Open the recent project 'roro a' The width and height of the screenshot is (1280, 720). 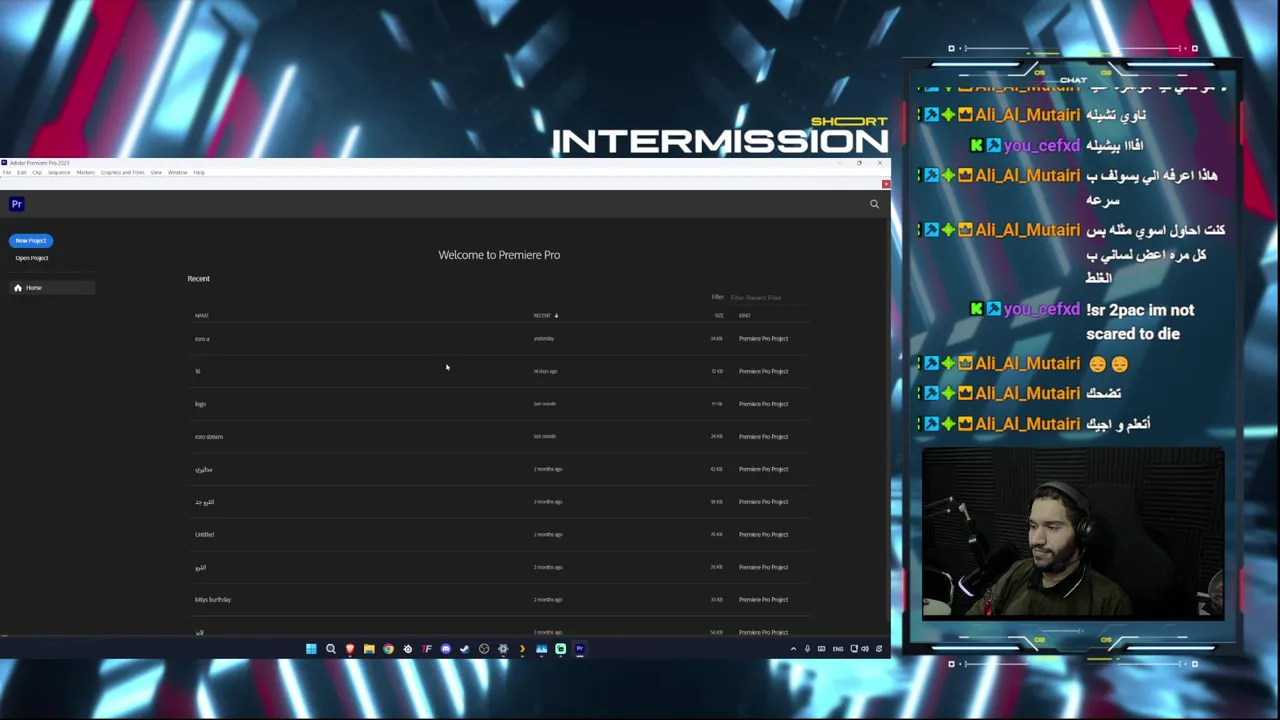(x=500, y=339)
